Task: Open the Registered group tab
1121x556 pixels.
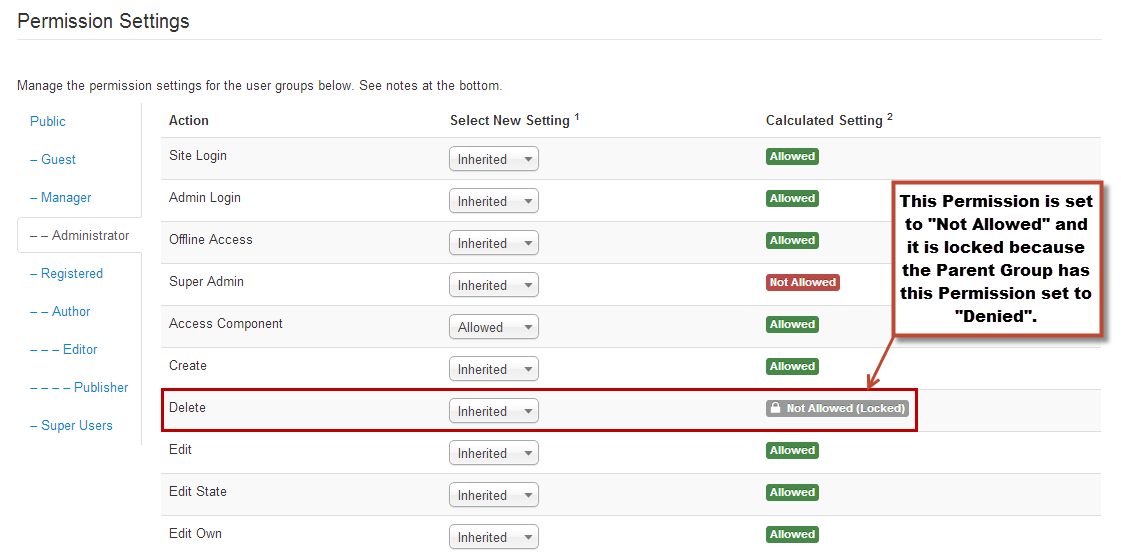Action: coord(66,273)
